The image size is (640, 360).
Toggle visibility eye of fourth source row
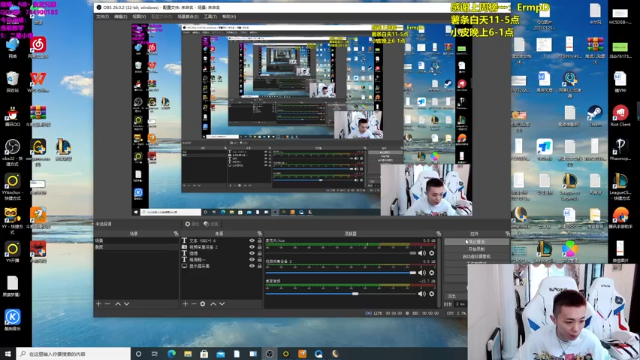252,260
